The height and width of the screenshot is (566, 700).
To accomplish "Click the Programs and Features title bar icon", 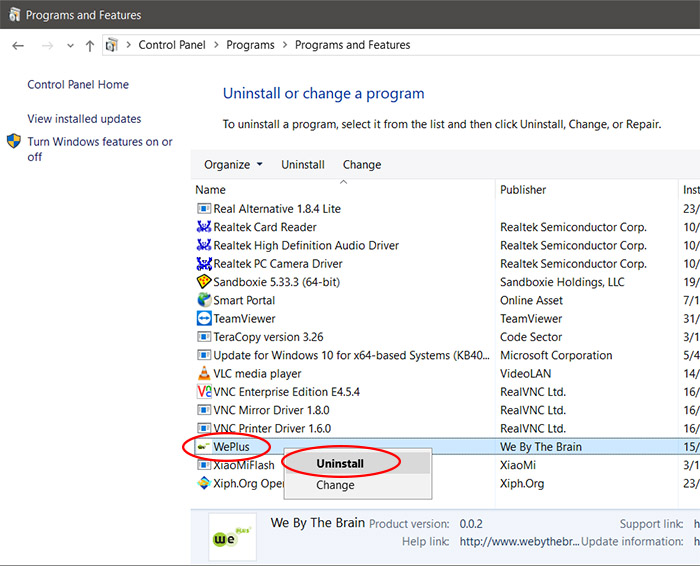I will [x=12, y=15].
